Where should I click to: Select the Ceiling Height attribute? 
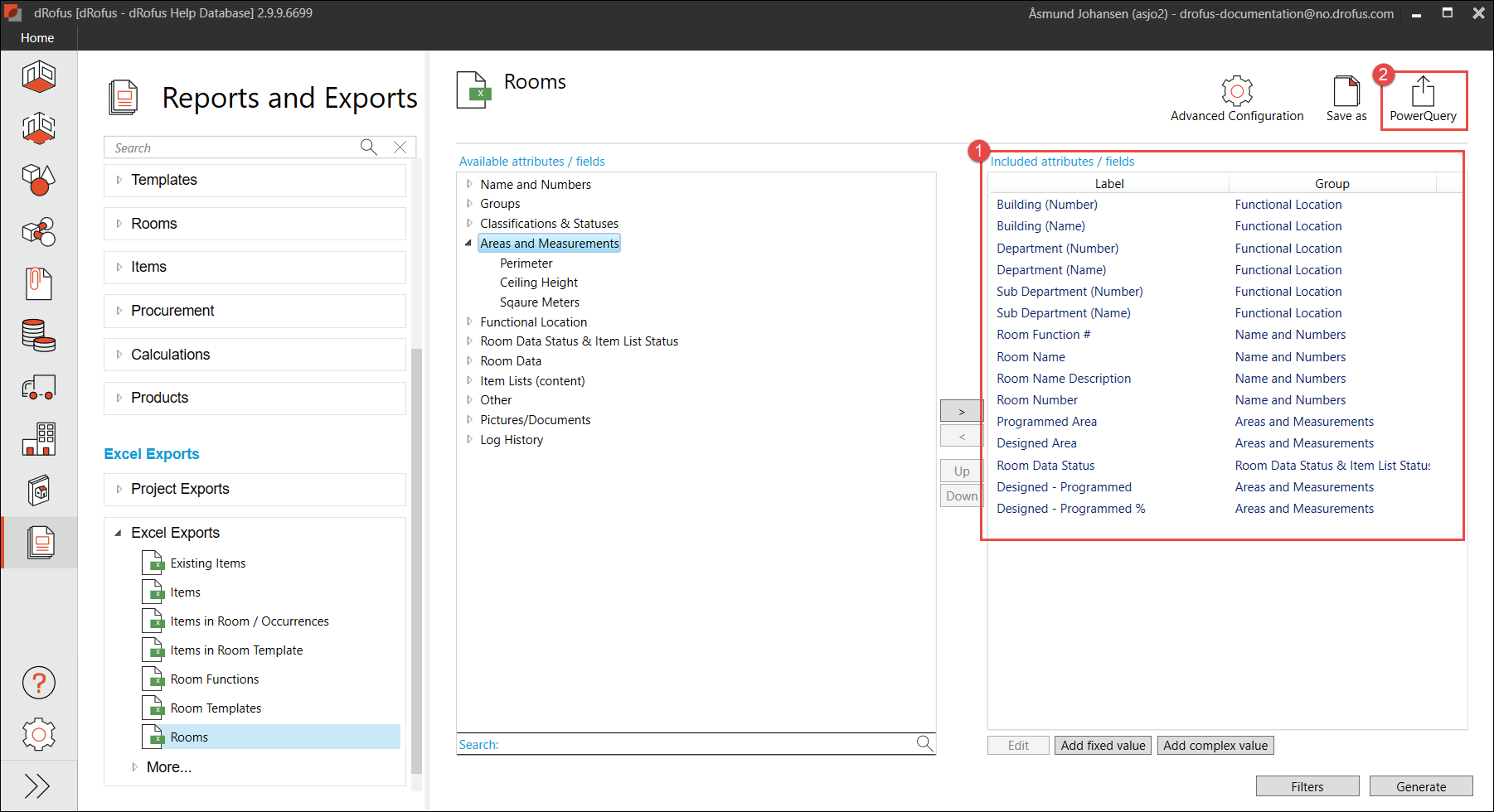pyautogui.click(x=539, y=283)
